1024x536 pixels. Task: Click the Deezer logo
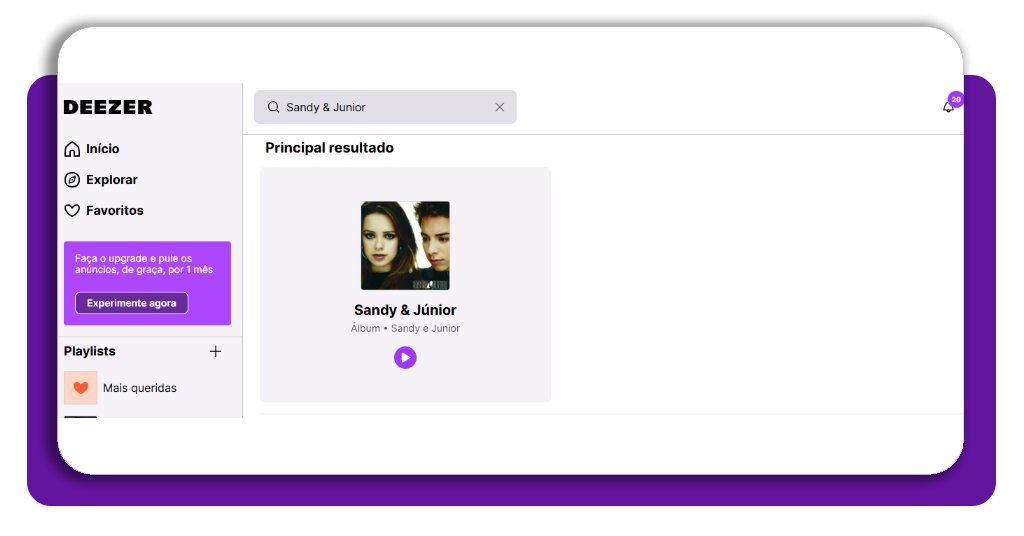[x=108, y=107]
